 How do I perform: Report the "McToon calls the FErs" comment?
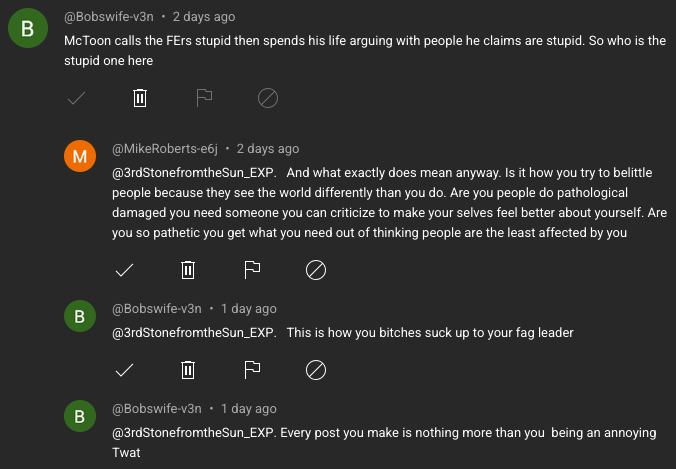[x=204, y=98]
